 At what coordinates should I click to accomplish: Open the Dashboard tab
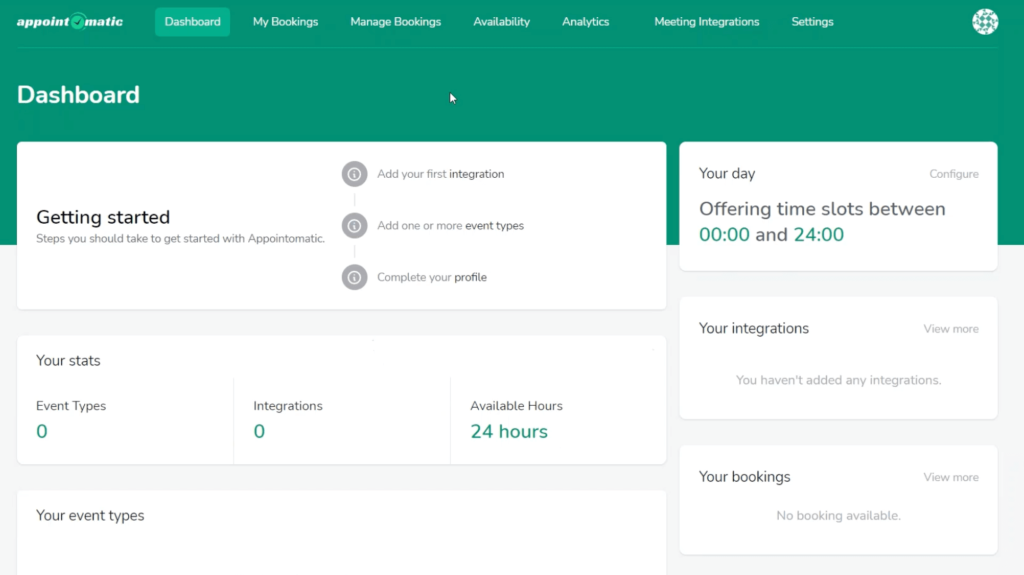tap(192, 22)
